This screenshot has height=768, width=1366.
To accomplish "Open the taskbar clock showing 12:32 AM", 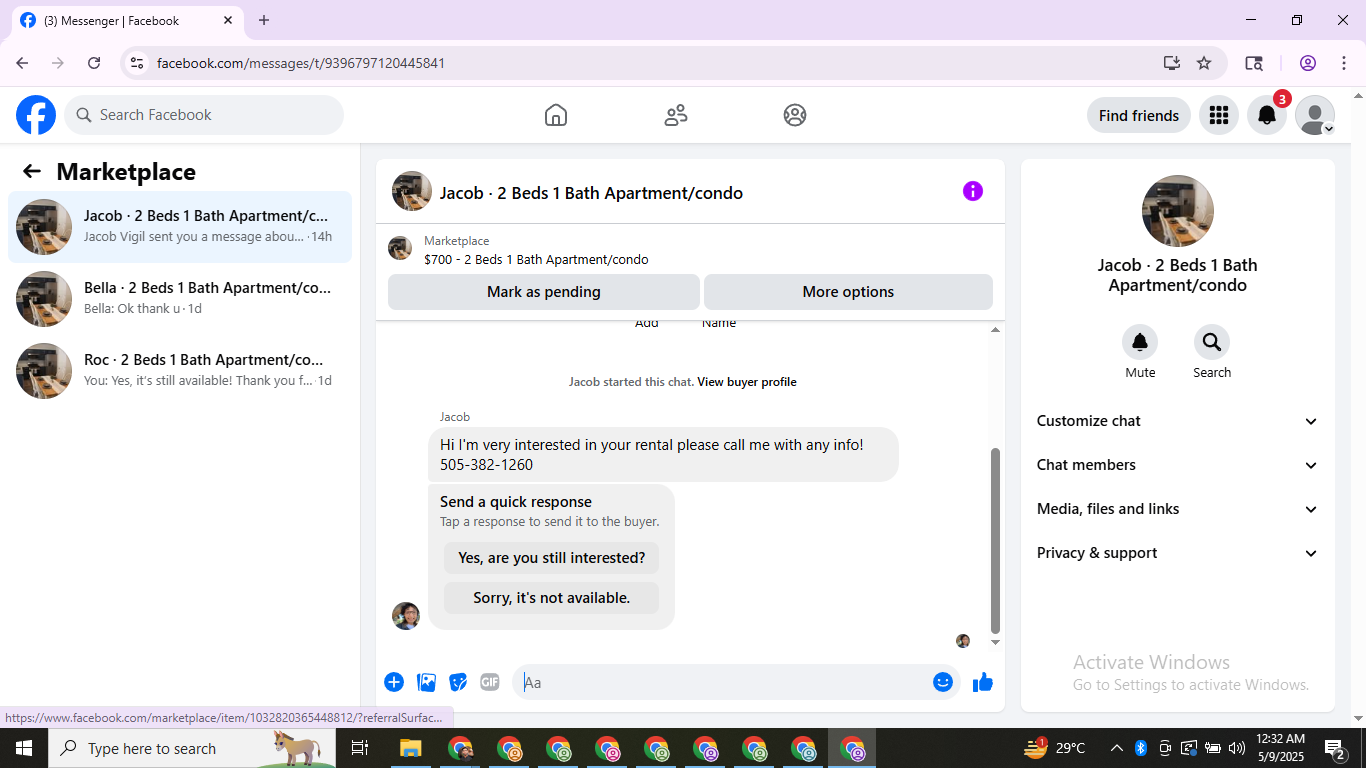I will [1281, 748].
